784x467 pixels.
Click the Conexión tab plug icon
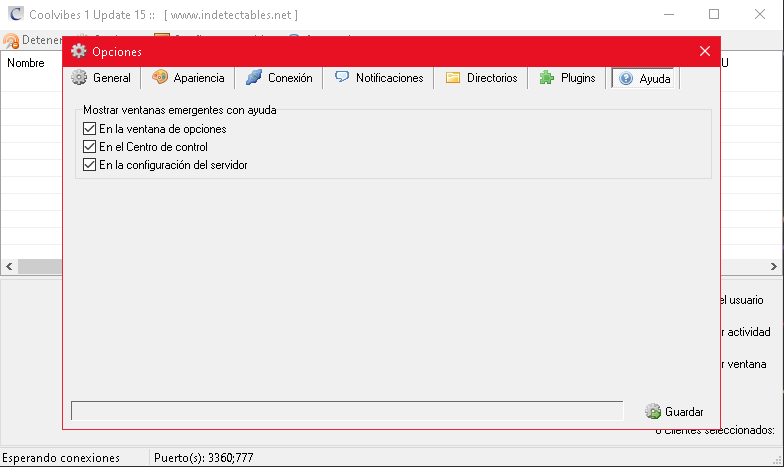coord(254,78)
